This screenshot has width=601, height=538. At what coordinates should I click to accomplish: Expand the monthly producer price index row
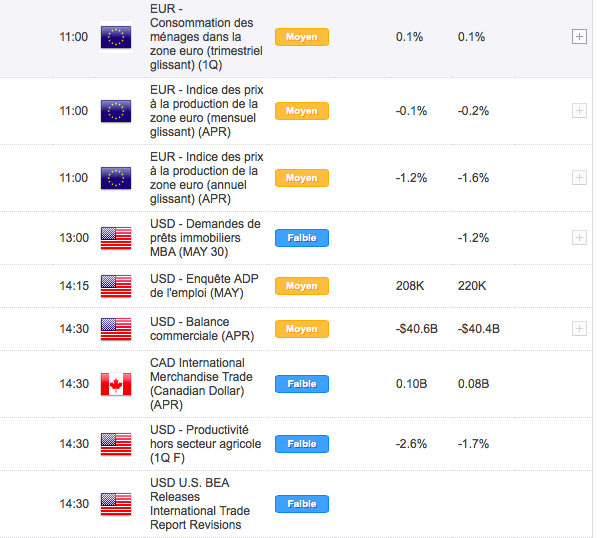(578, 110)
